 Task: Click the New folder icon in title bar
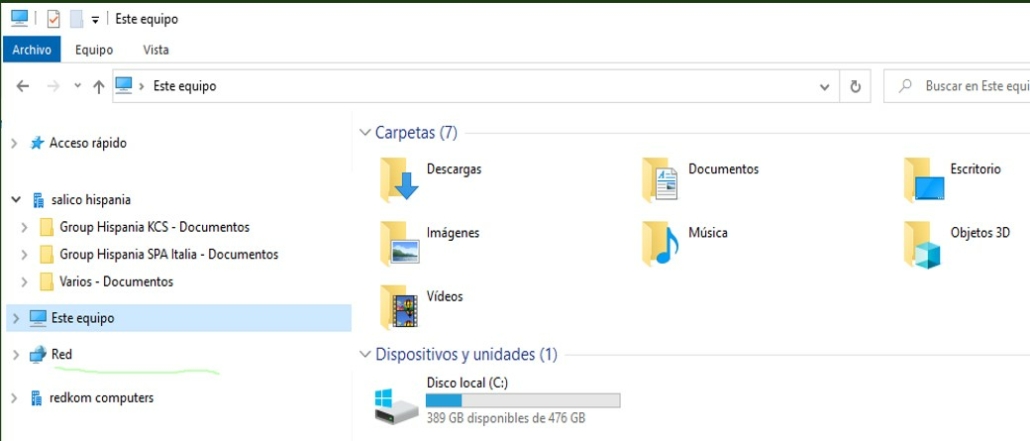click(x=76, y=20)
